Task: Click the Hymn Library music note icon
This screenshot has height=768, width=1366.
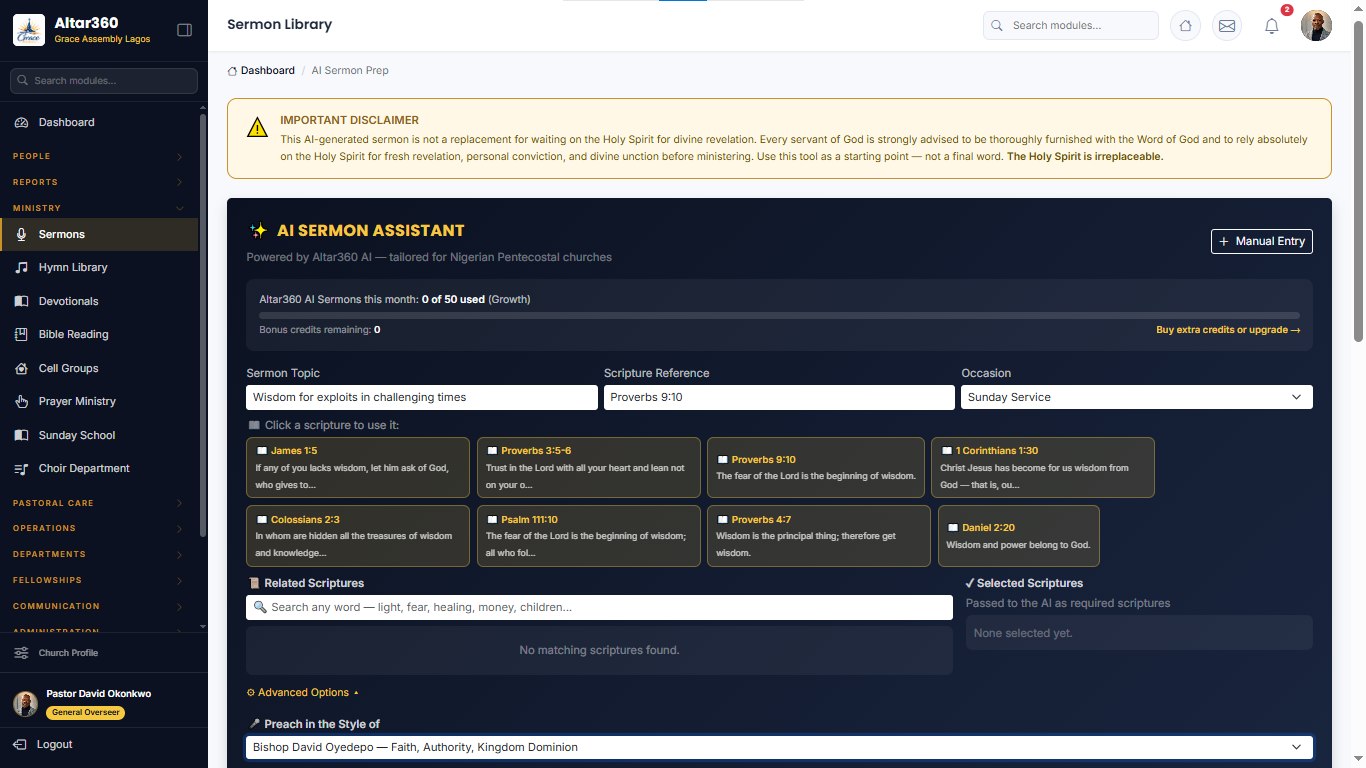Action: tap(21, 267)
